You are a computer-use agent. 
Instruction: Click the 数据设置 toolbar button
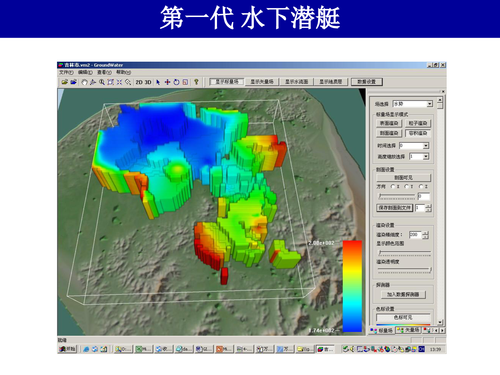click(x=366, y=82)
